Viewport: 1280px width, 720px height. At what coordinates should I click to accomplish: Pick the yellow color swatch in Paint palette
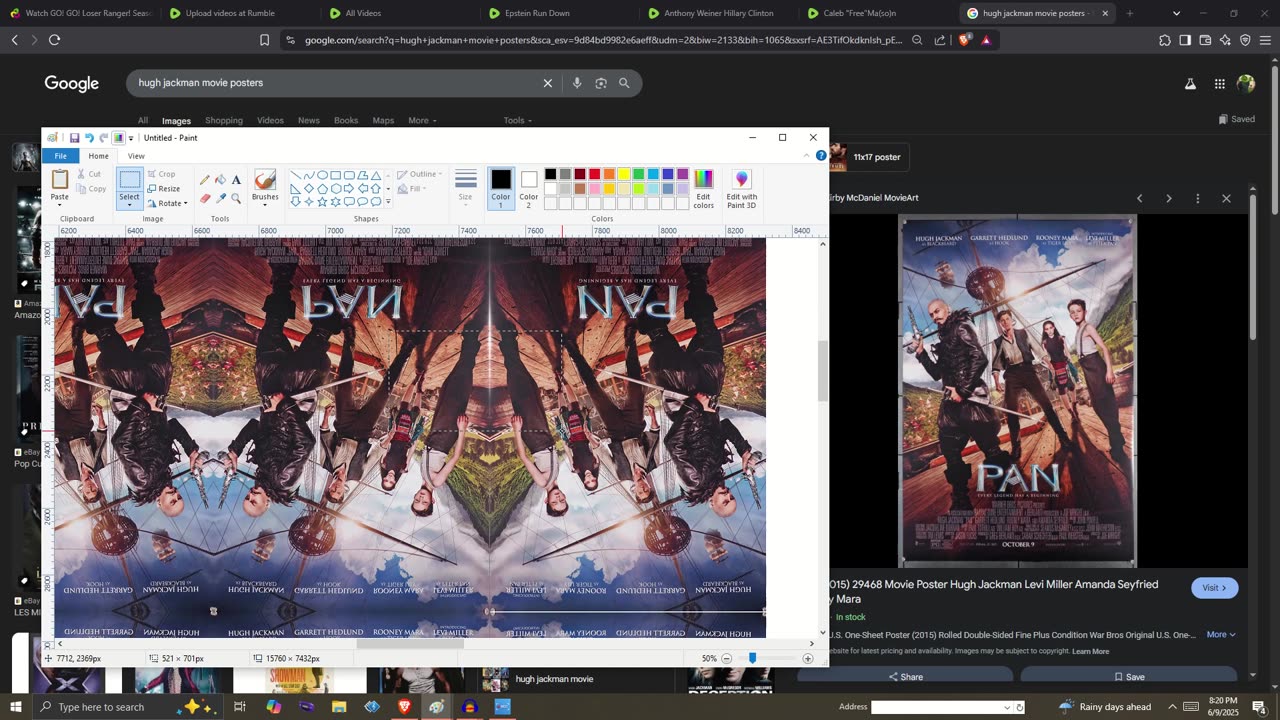click(623, 174)
